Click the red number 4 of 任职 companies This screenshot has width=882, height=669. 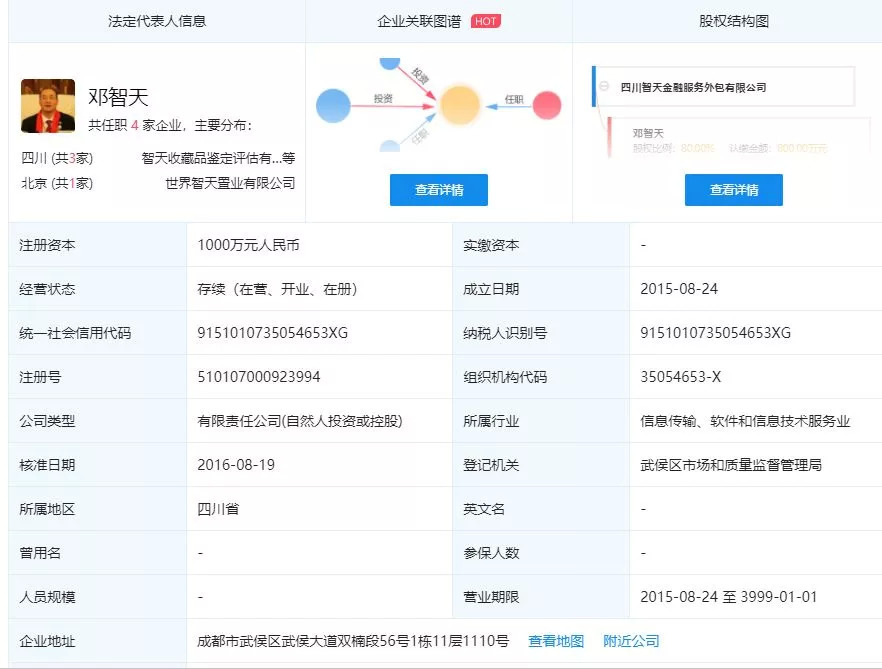pos(135,126)
